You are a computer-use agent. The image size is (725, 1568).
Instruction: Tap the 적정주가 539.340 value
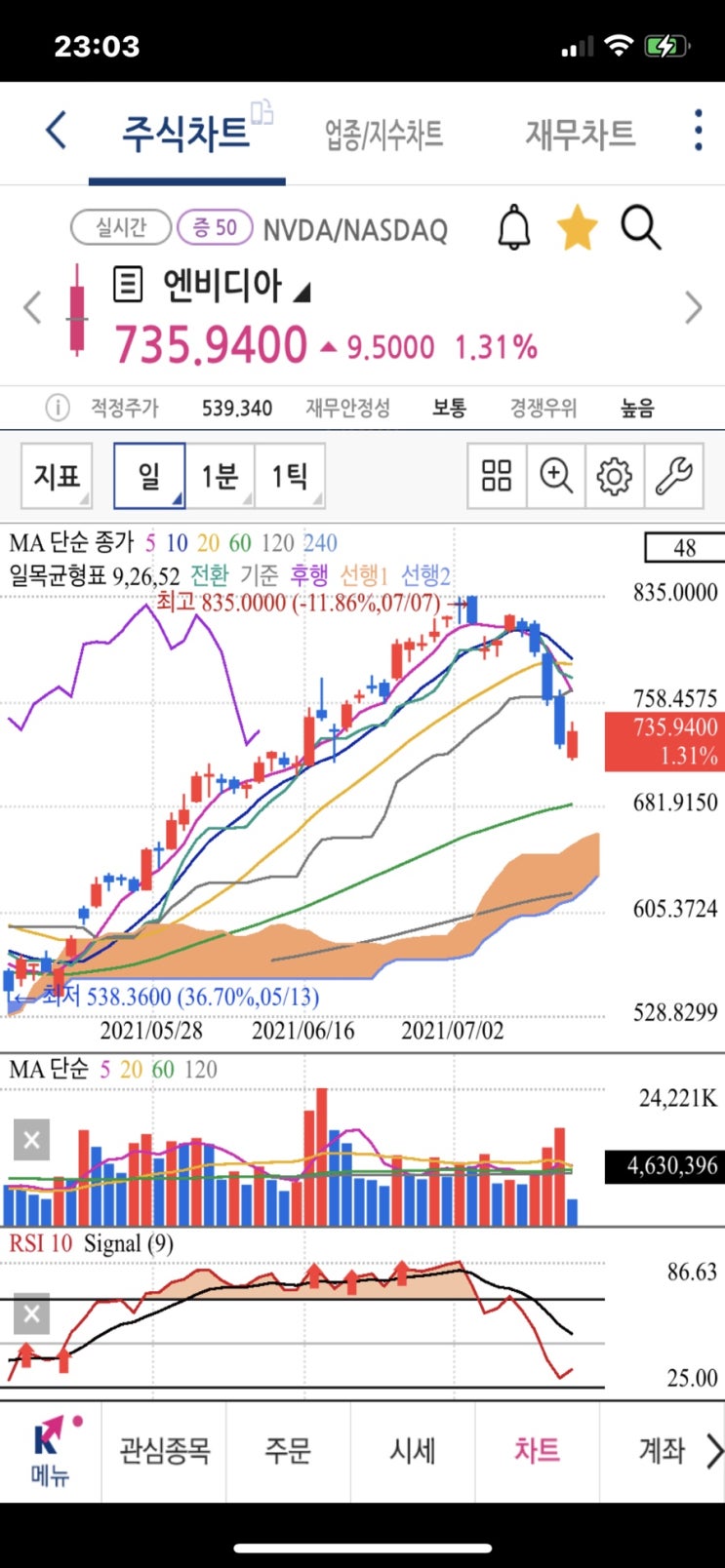tap(237, 408)
